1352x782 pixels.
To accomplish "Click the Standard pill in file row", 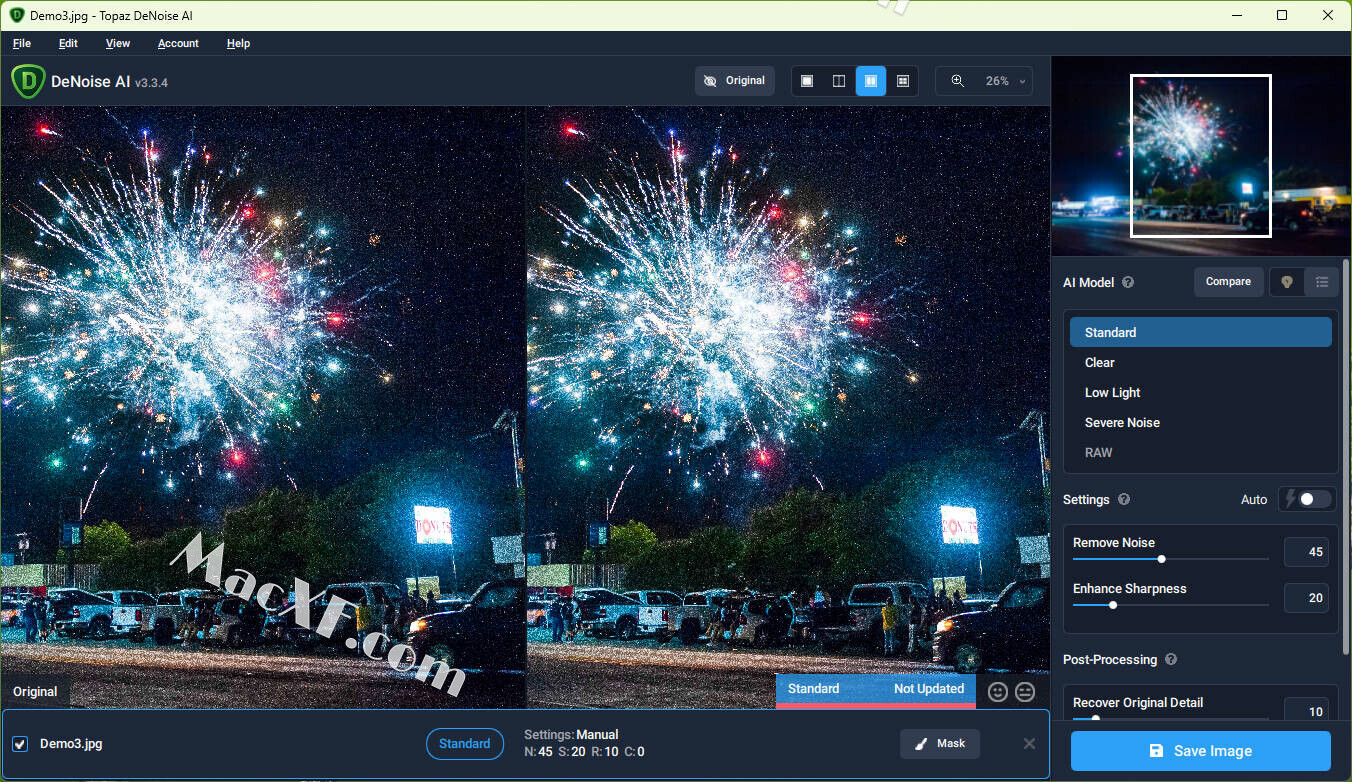I will point(464,743).
